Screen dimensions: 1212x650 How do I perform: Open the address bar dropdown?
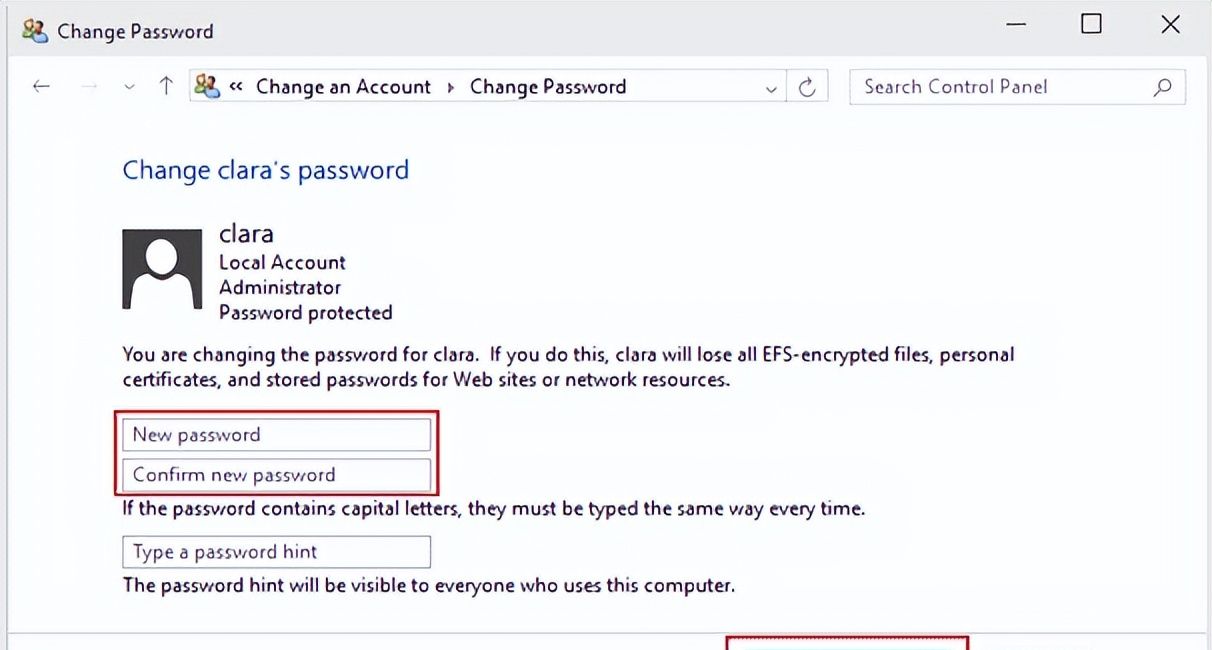[770, 87]
